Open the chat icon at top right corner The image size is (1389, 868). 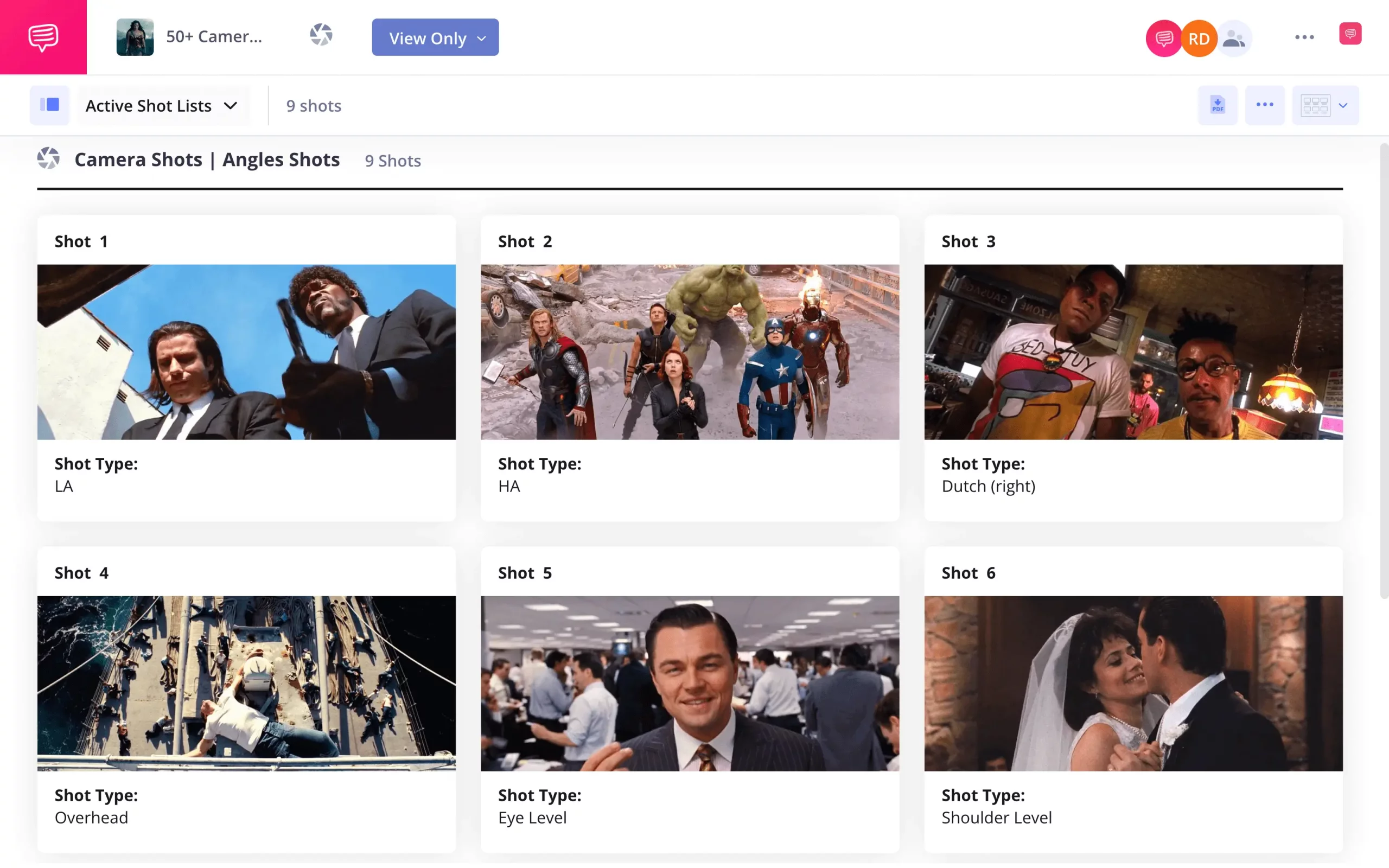click(1350, 34)
